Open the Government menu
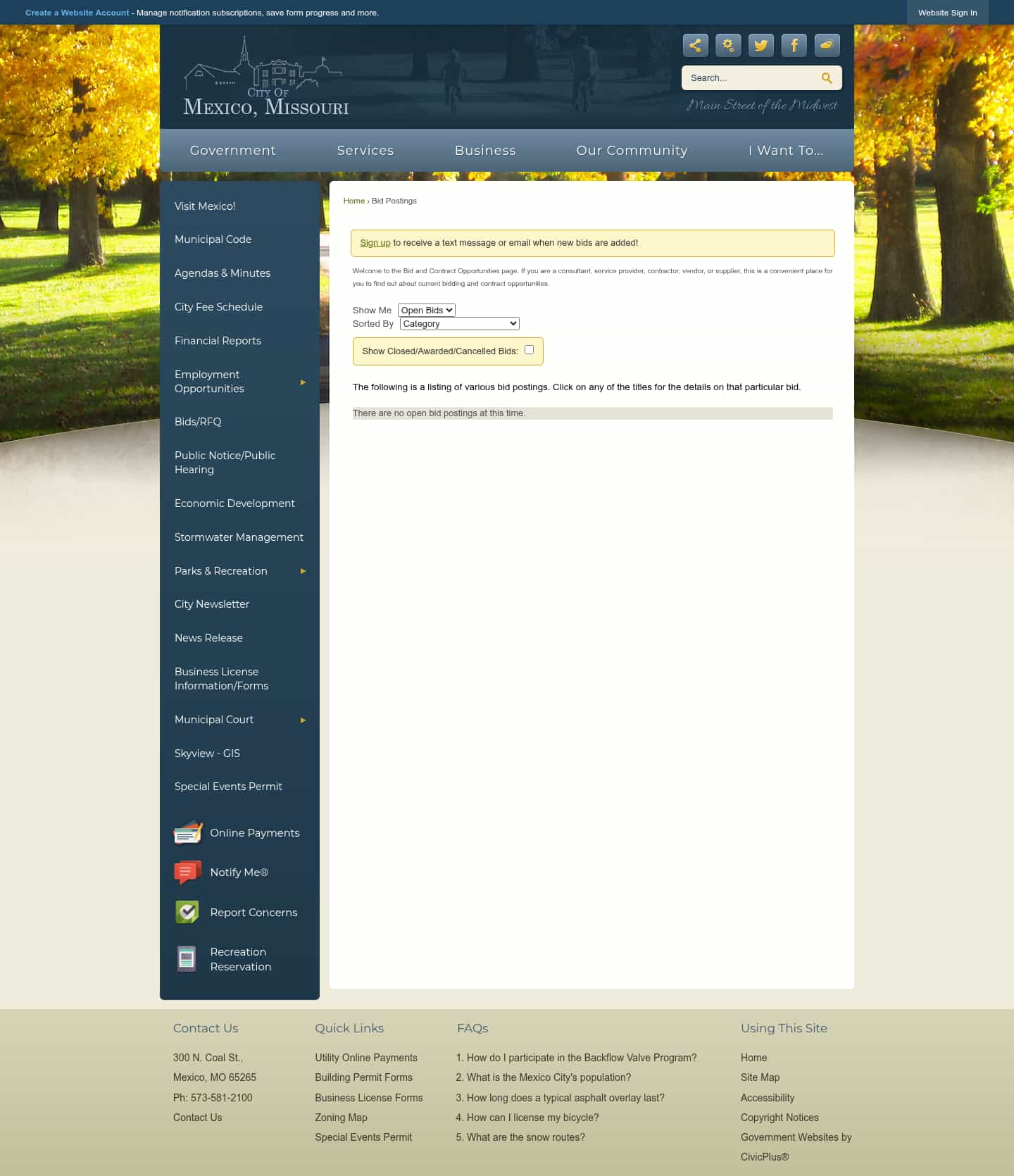Viewport: 1014px width, 1176px height. [233, 150]
